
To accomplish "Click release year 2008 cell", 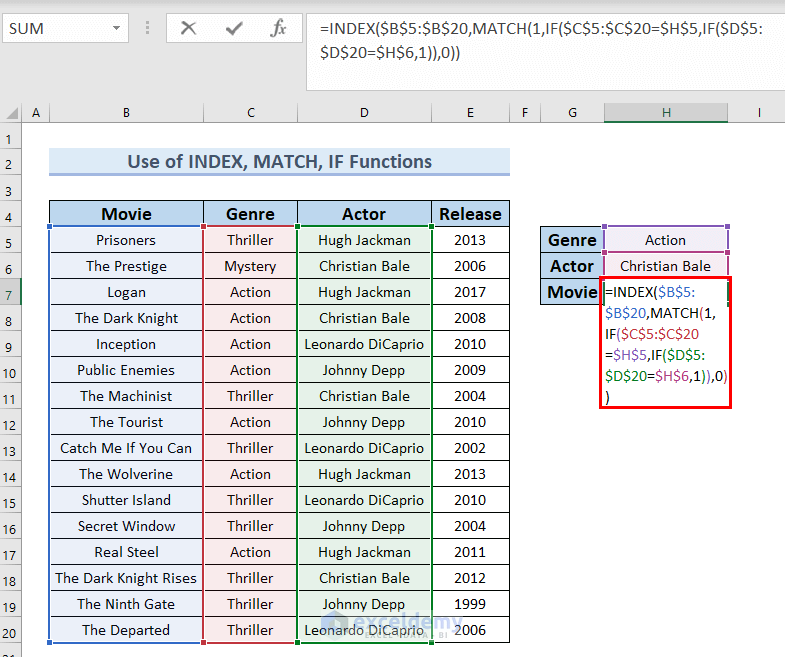I will point(471,318).
